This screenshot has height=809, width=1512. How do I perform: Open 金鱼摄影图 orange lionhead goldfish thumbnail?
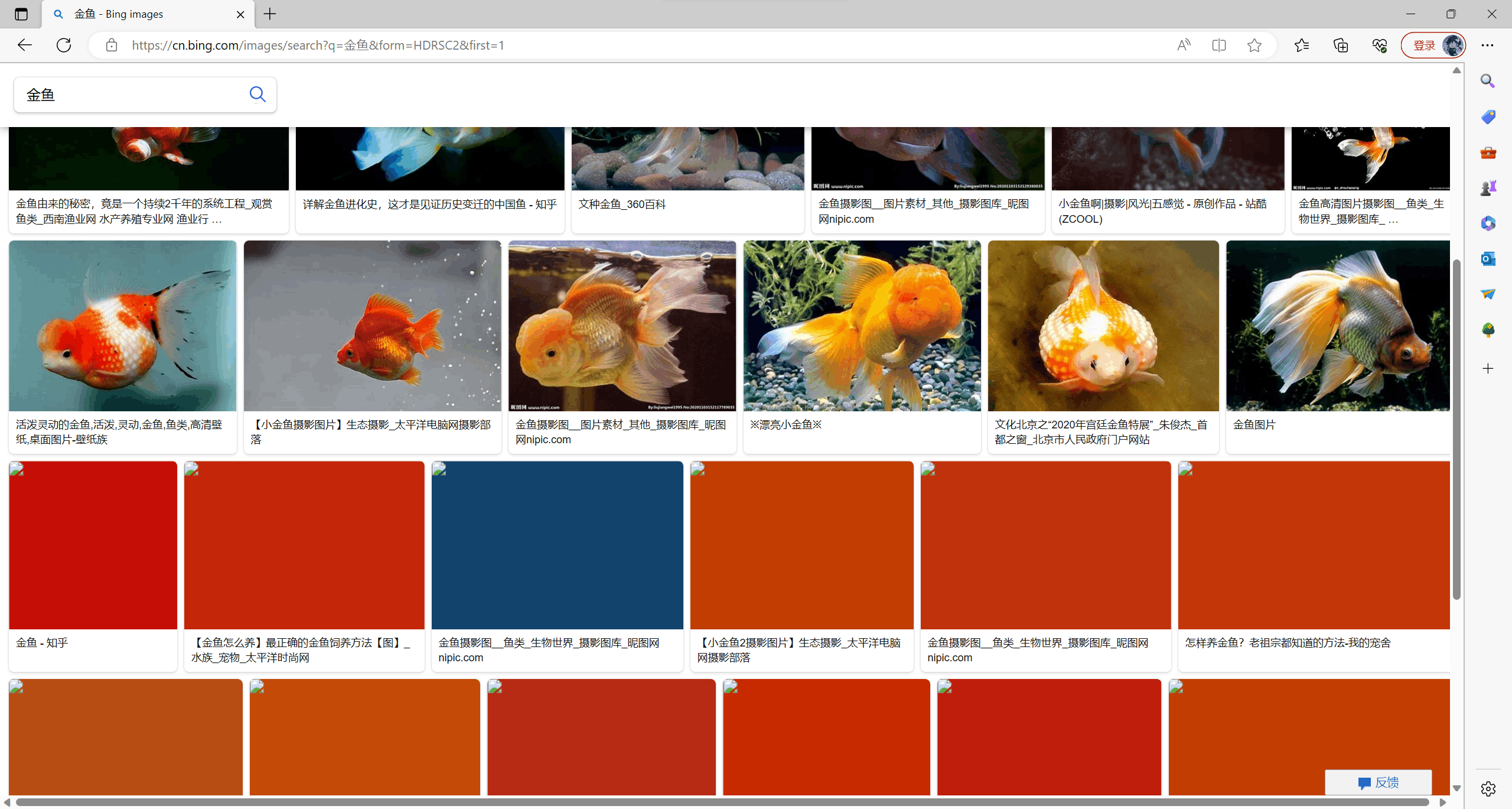click(x=622, y=326)
